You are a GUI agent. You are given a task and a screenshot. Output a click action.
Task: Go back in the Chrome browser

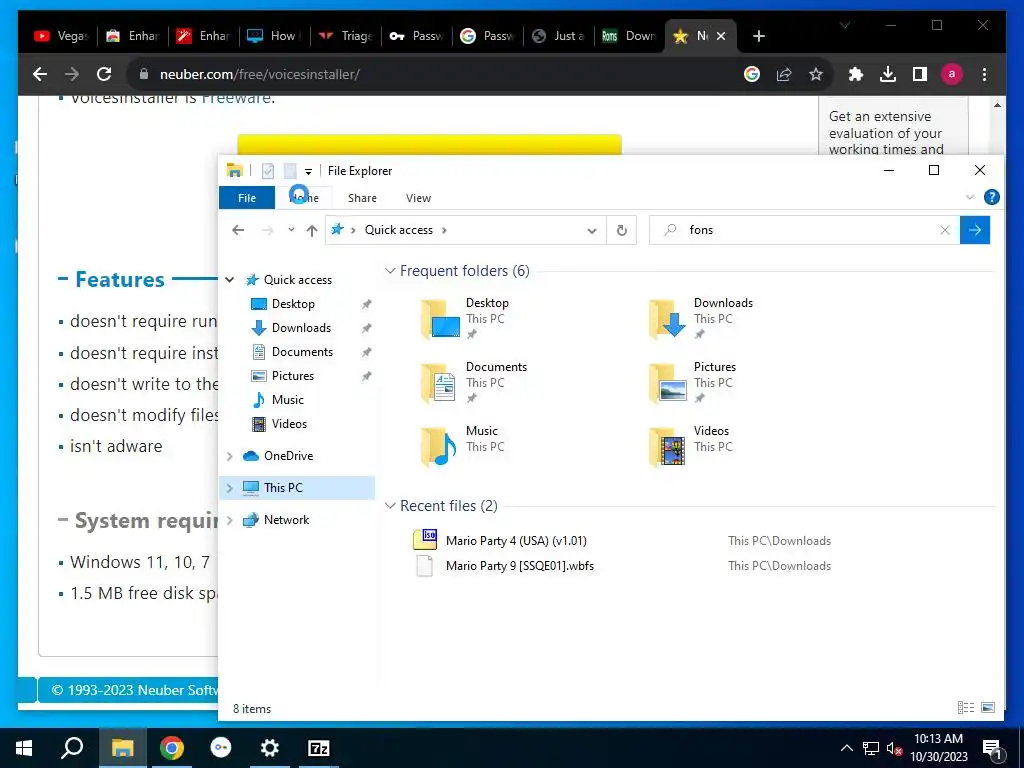40,74
